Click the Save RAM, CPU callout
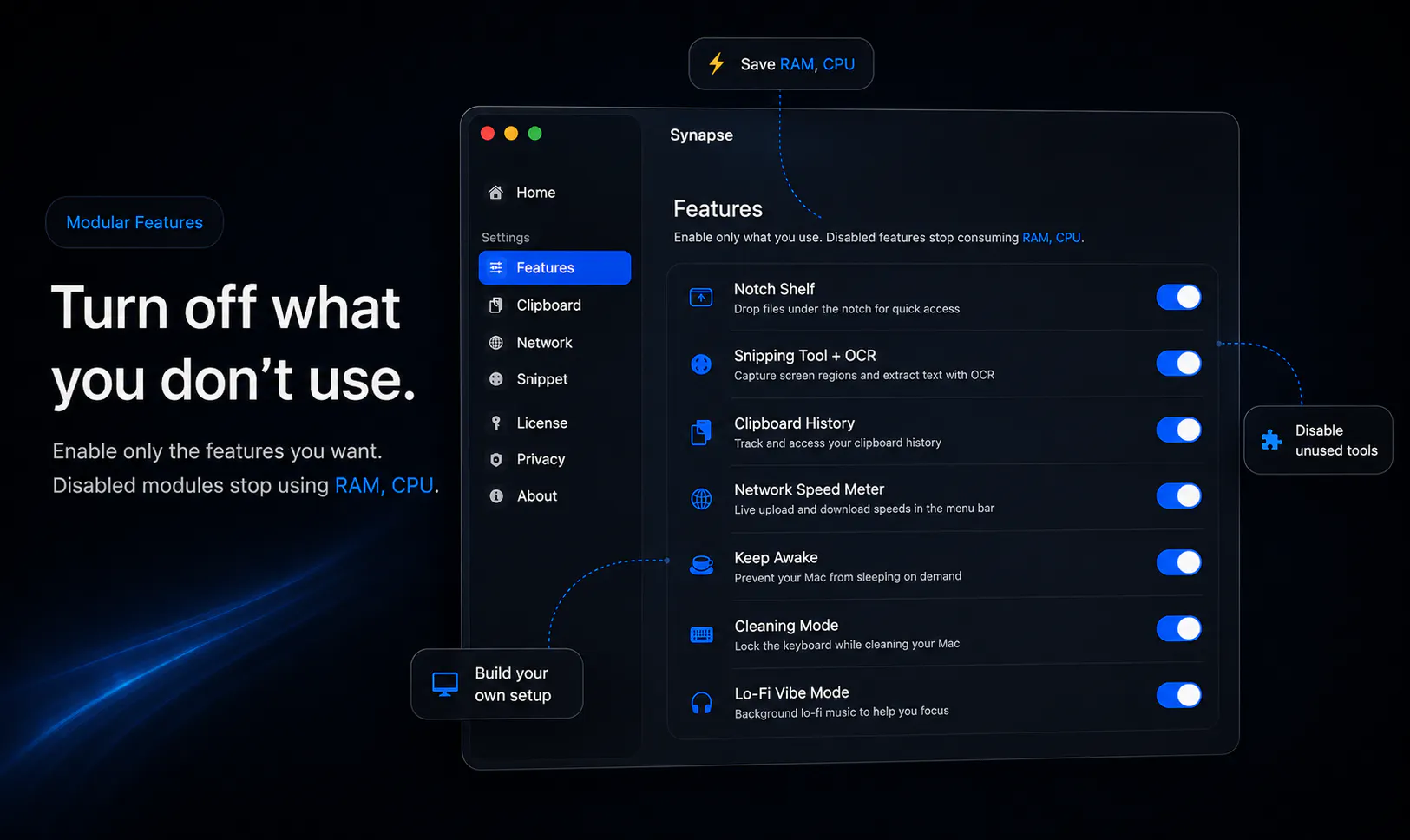The image size is (1410, 840). tap(781, 63)
